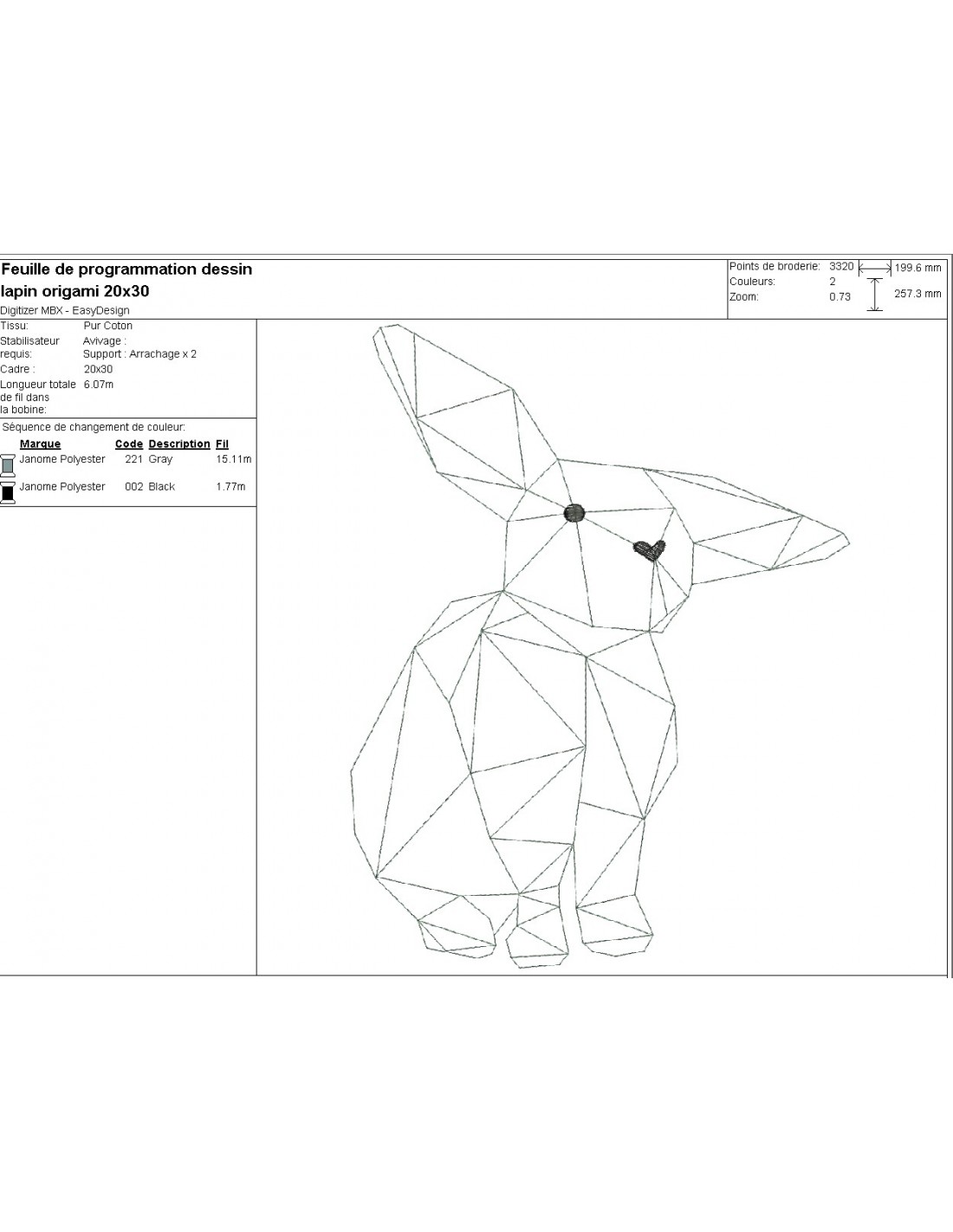Click the rabbit's black heart nose
This screenshot has height=1232, width=953.
pyautogui.click(x=649, y=551)
